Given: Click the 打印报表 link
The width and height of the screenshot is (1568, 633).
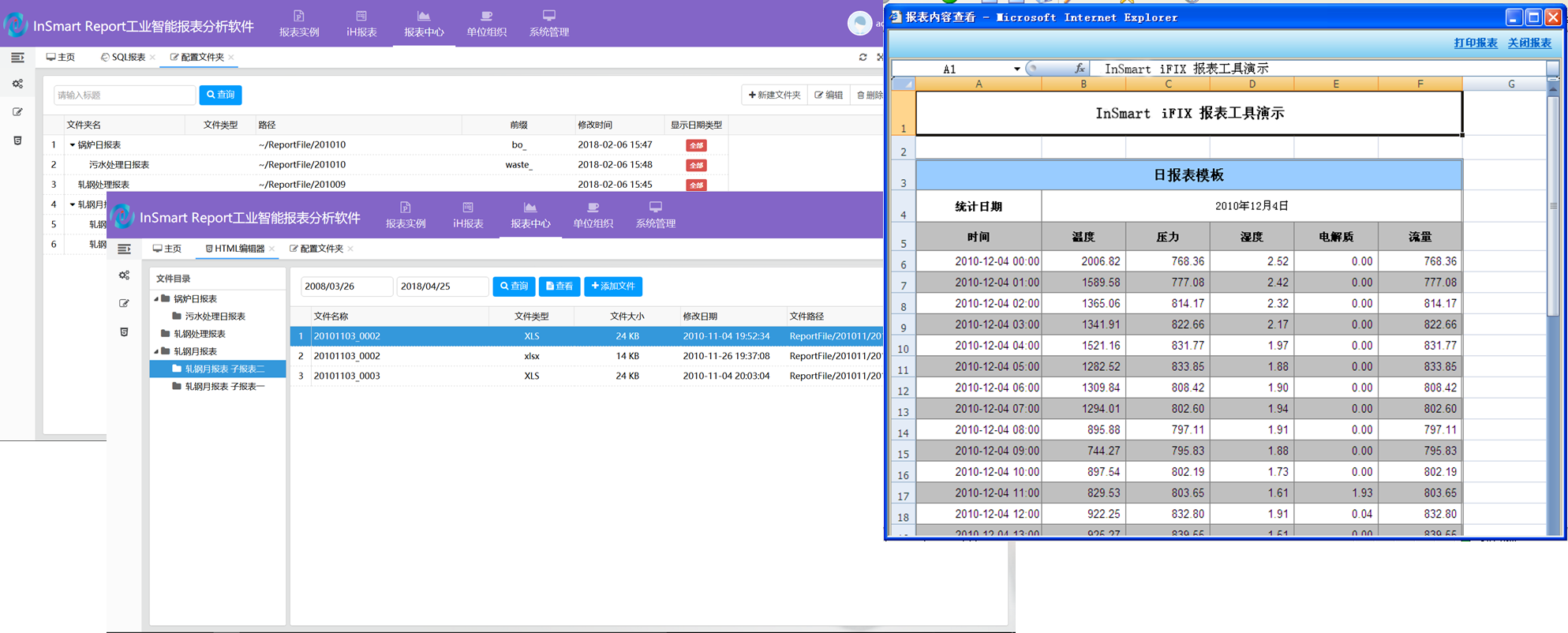Looking at the screenshot, I should point(1476,43).
